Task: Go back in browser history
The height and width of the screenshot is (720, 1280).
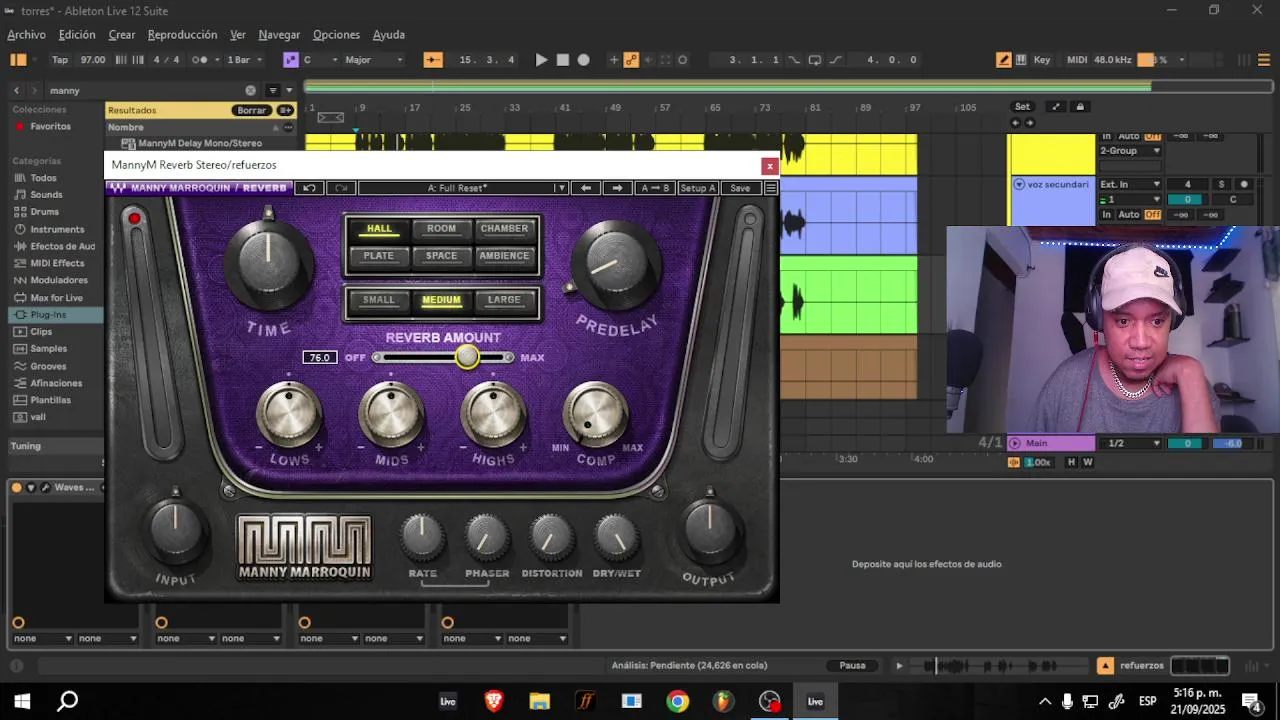Action: (16, 90)
